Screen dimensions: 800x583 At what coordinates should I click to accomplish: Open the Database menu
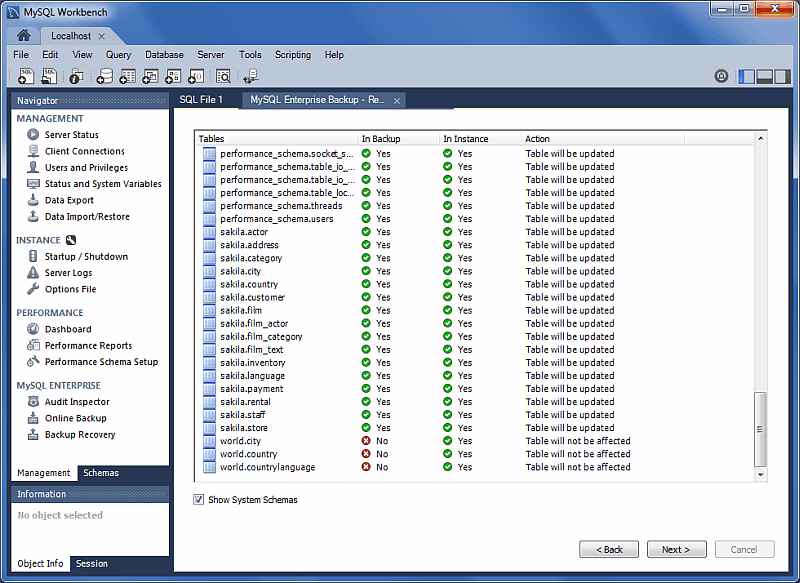164,55
